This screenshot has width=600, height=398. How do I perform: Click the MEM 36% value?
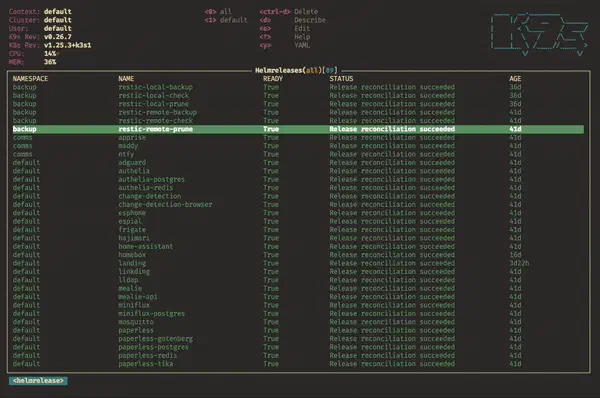(50, 62)
